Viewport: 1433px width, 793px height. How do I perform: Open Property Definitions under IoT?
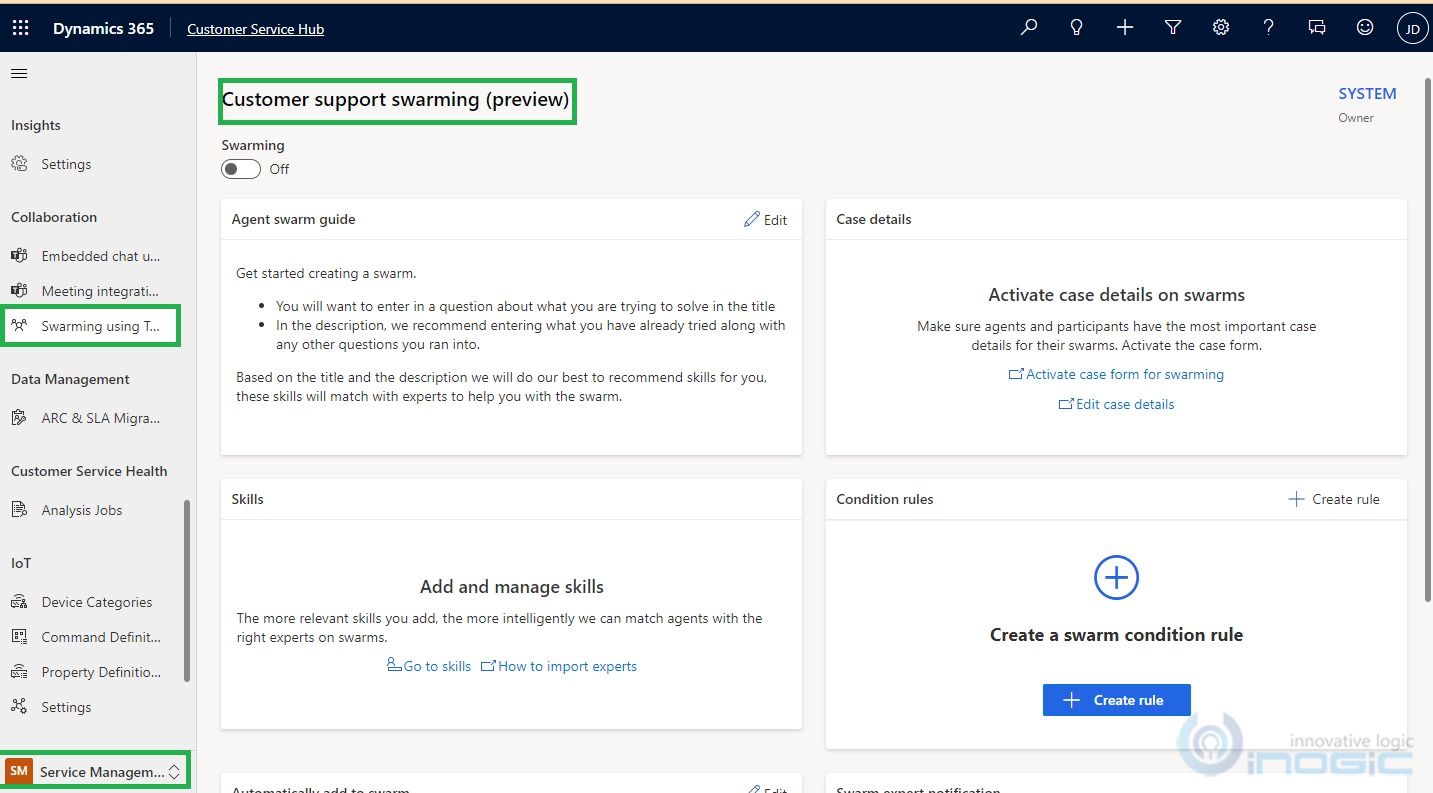(101, 672)
